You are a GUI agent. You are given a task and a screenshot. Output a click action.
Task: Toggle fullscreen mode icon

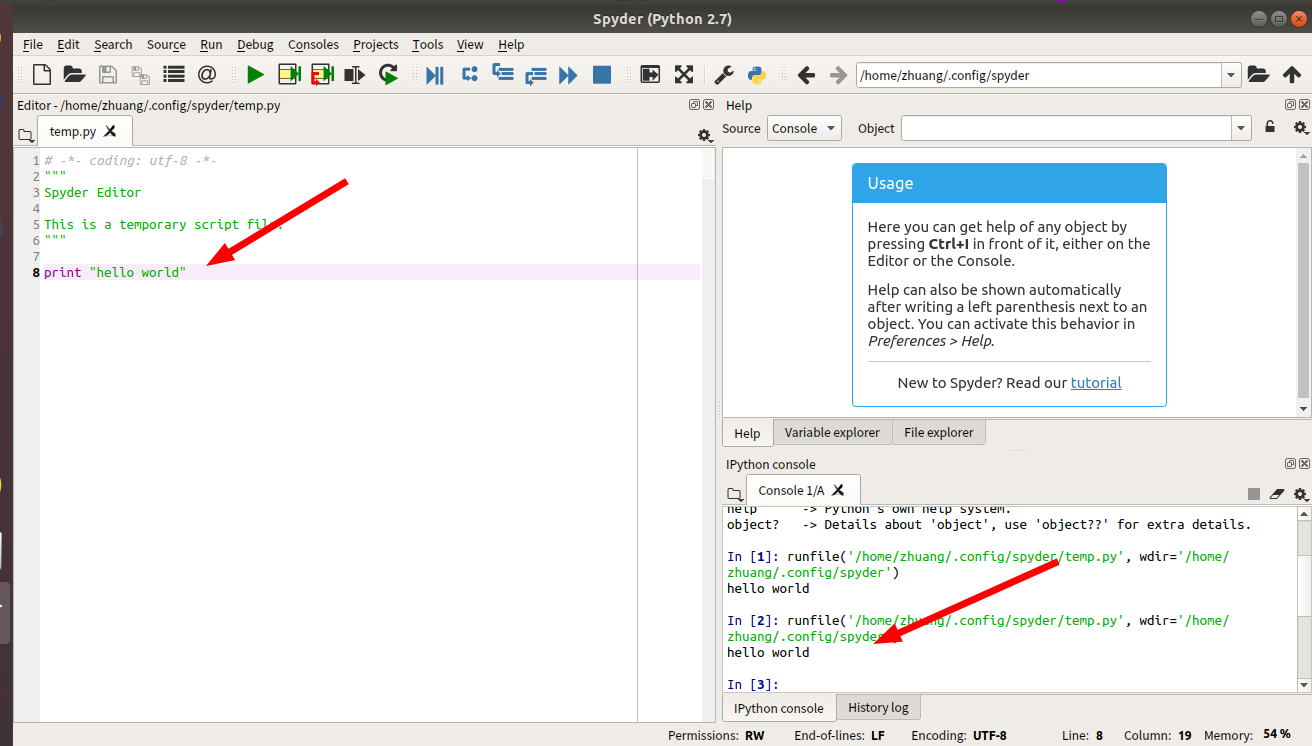[x=684, y=74]
